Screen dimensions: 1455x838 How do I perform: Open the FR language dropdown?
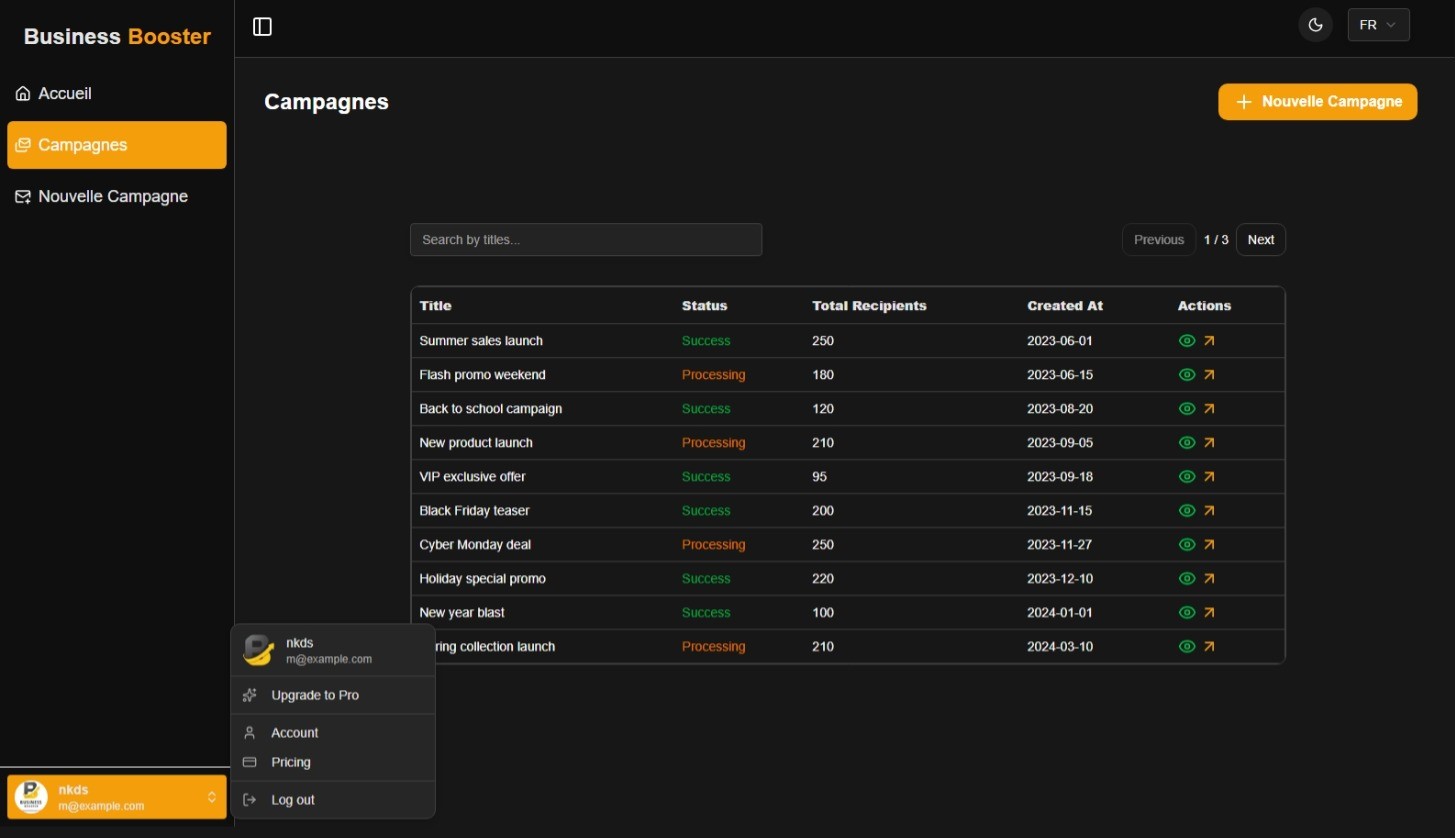[x=1378, y=25]
